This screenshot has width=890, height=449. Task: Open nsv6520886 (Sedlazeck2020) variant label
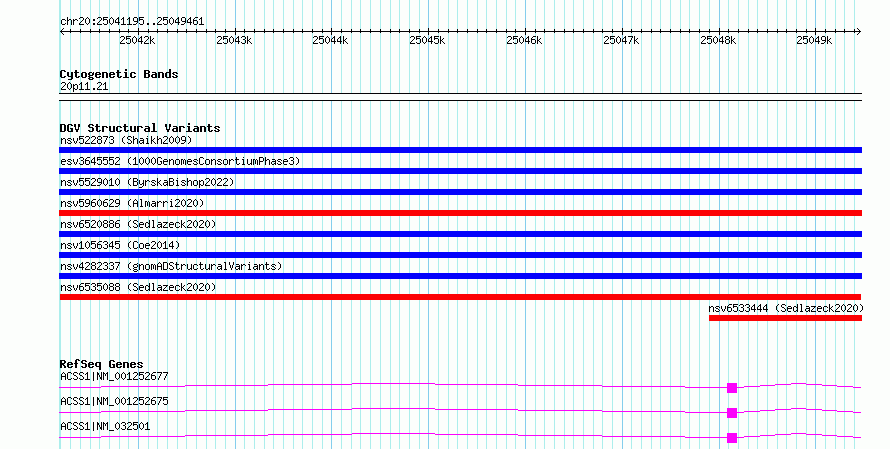[138, 224]
